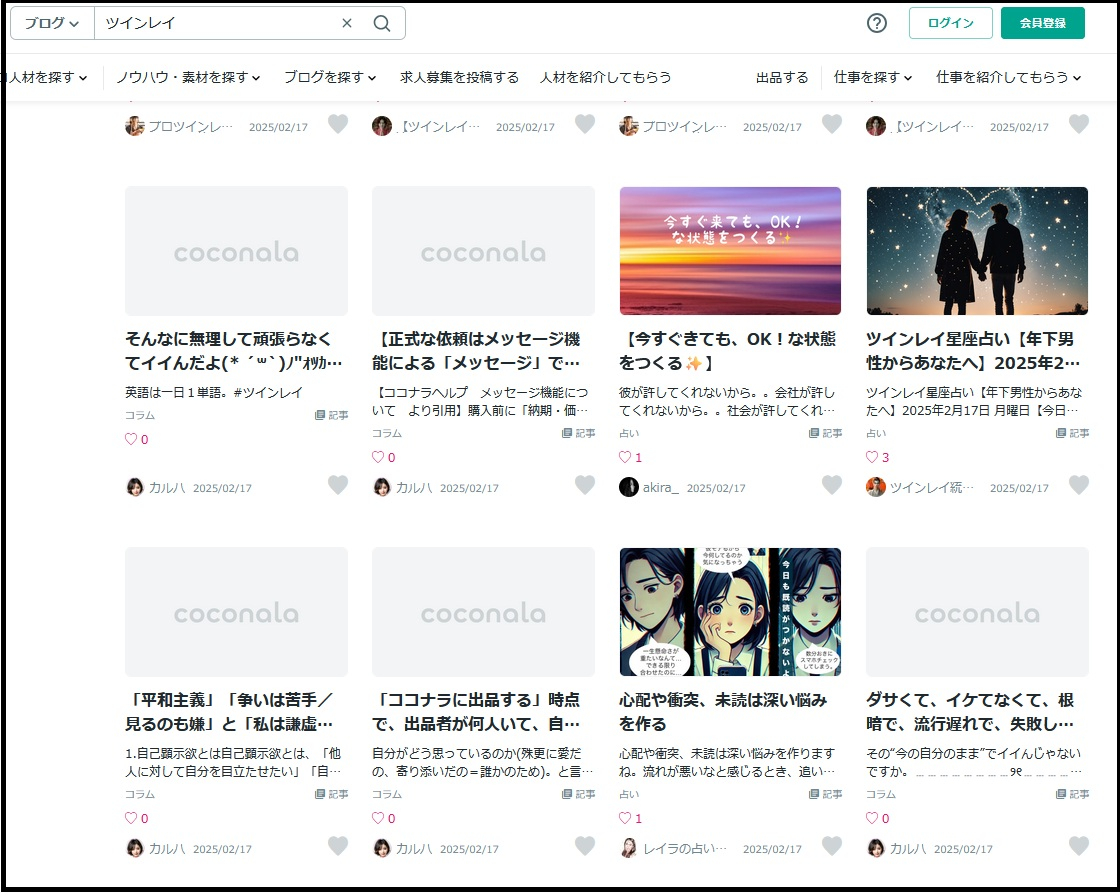This screenshot has height=895, width=1120.
Task: Open title ダサくて、イケてなくて、根暗で
Action: (x=970, y=712)
